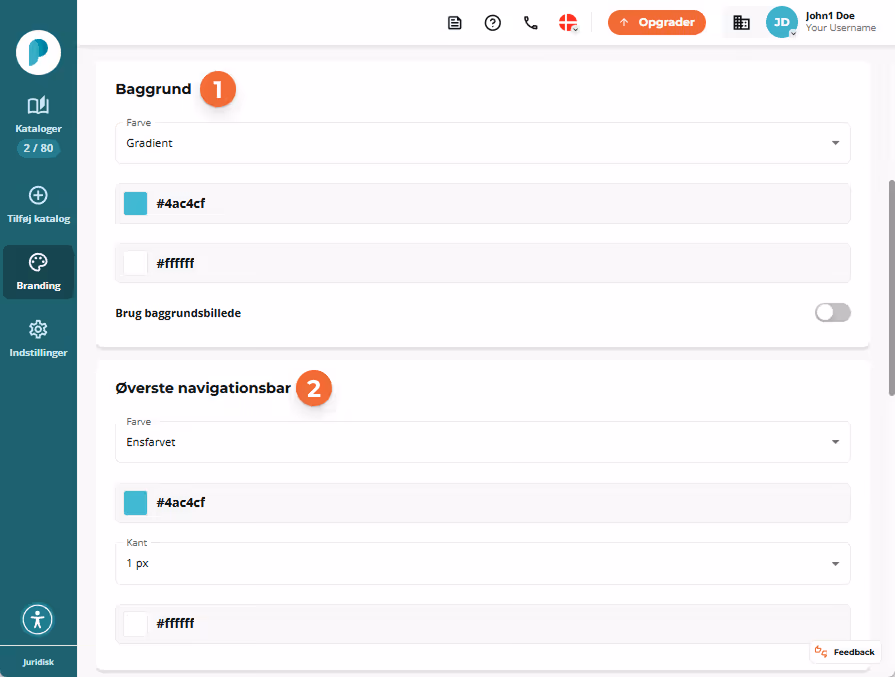
Task: Open the accessibility options icon
Action: click(38, 619)
